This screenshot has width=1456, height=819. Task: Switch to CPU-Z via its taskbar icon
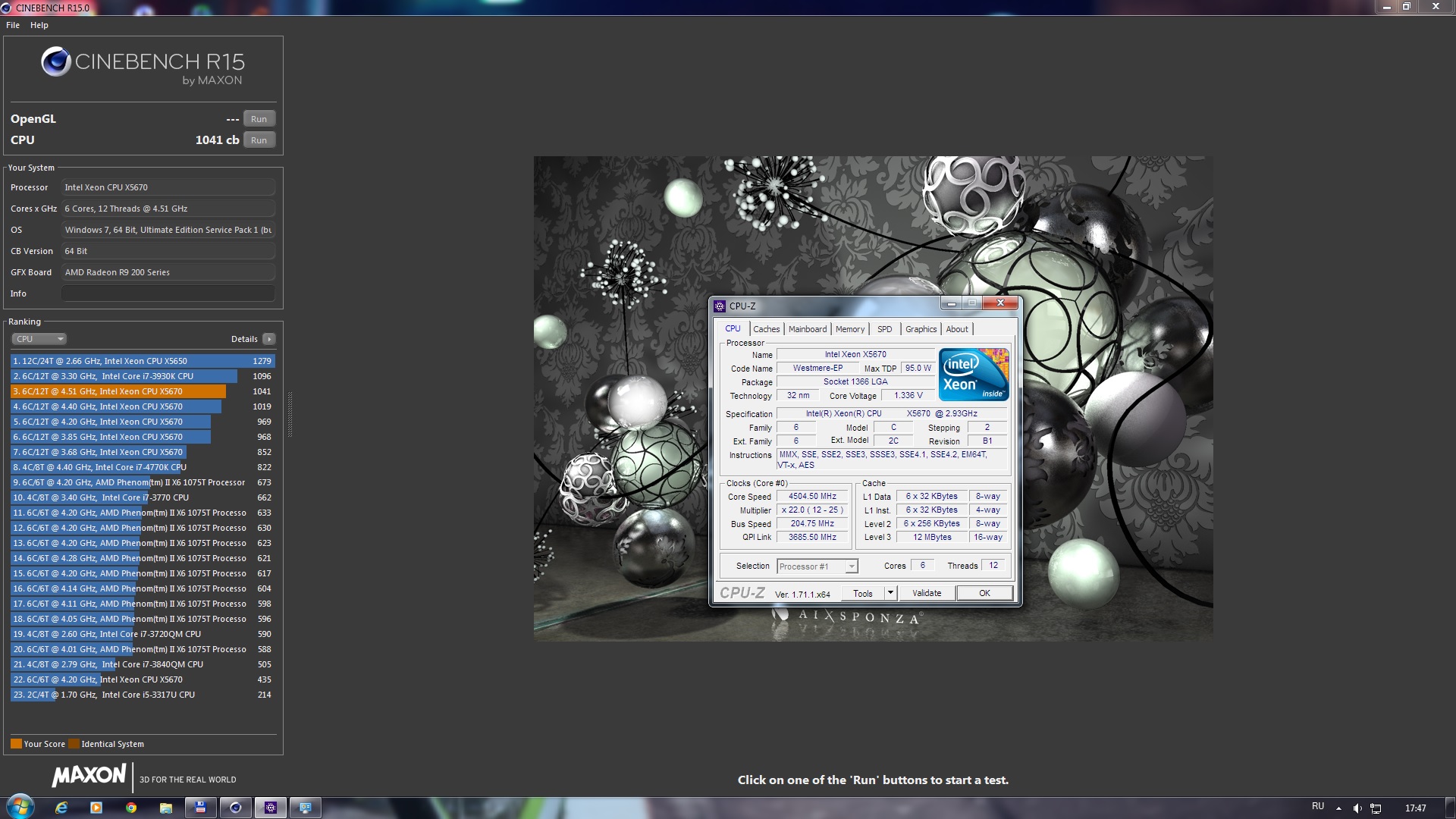(271, 808)
